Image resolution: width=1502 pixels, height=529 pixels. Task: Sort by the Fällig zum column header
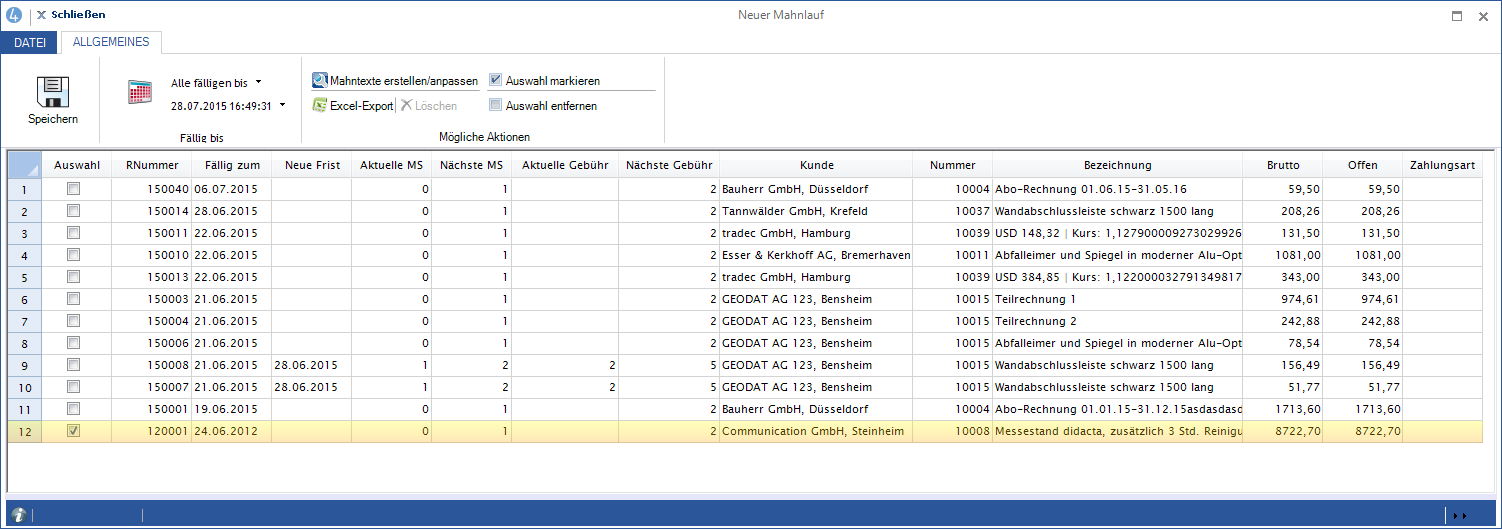[232, 165]
